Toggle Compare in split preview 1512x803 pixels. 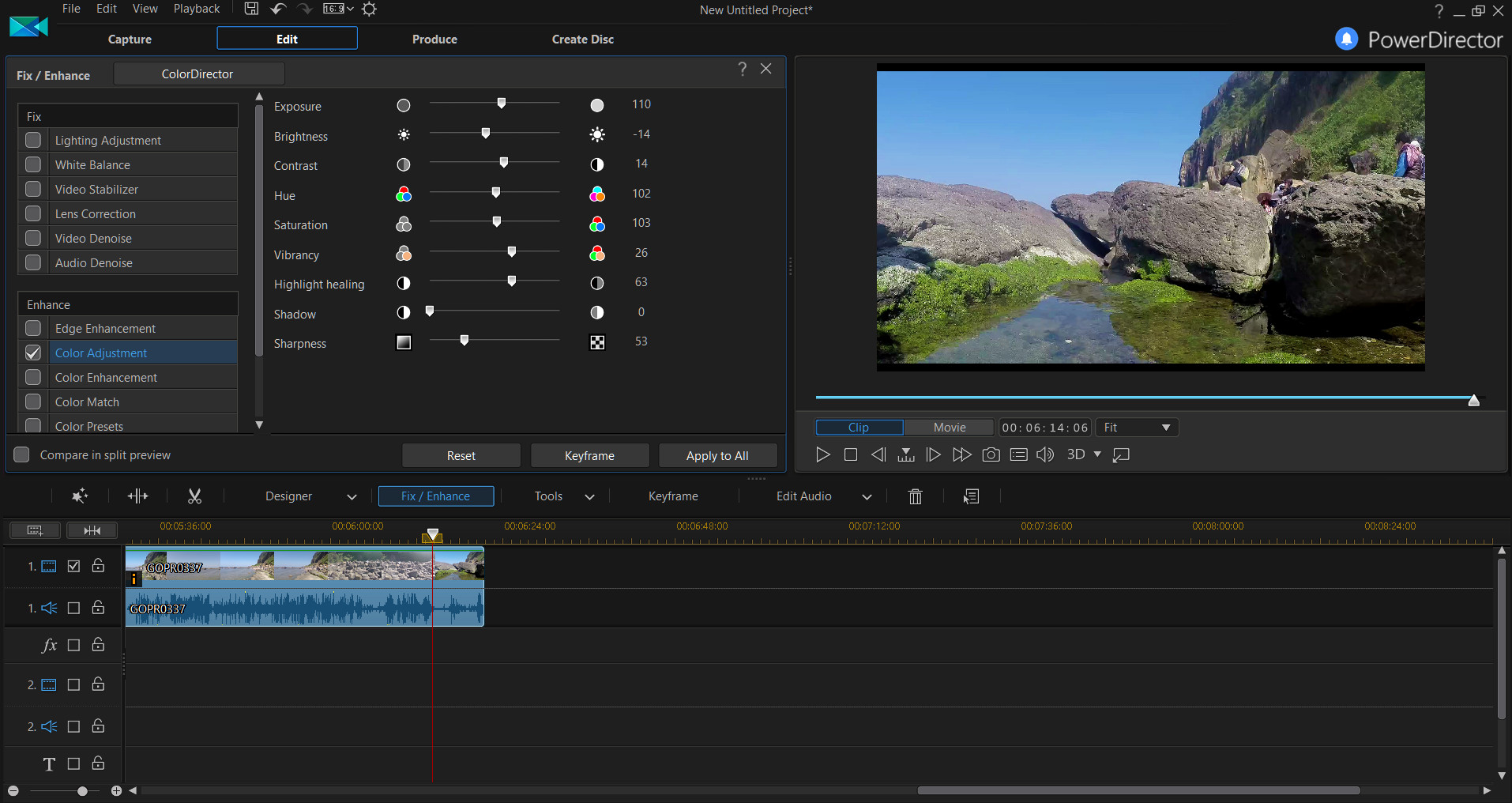[22, 454]
